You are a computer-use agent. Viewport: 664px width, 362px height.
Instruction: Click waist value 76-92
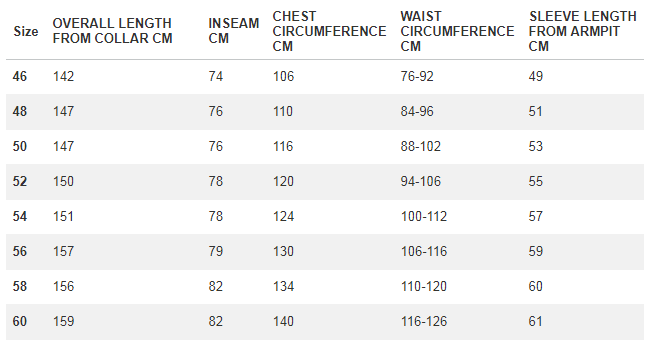[x=417, y=77]
